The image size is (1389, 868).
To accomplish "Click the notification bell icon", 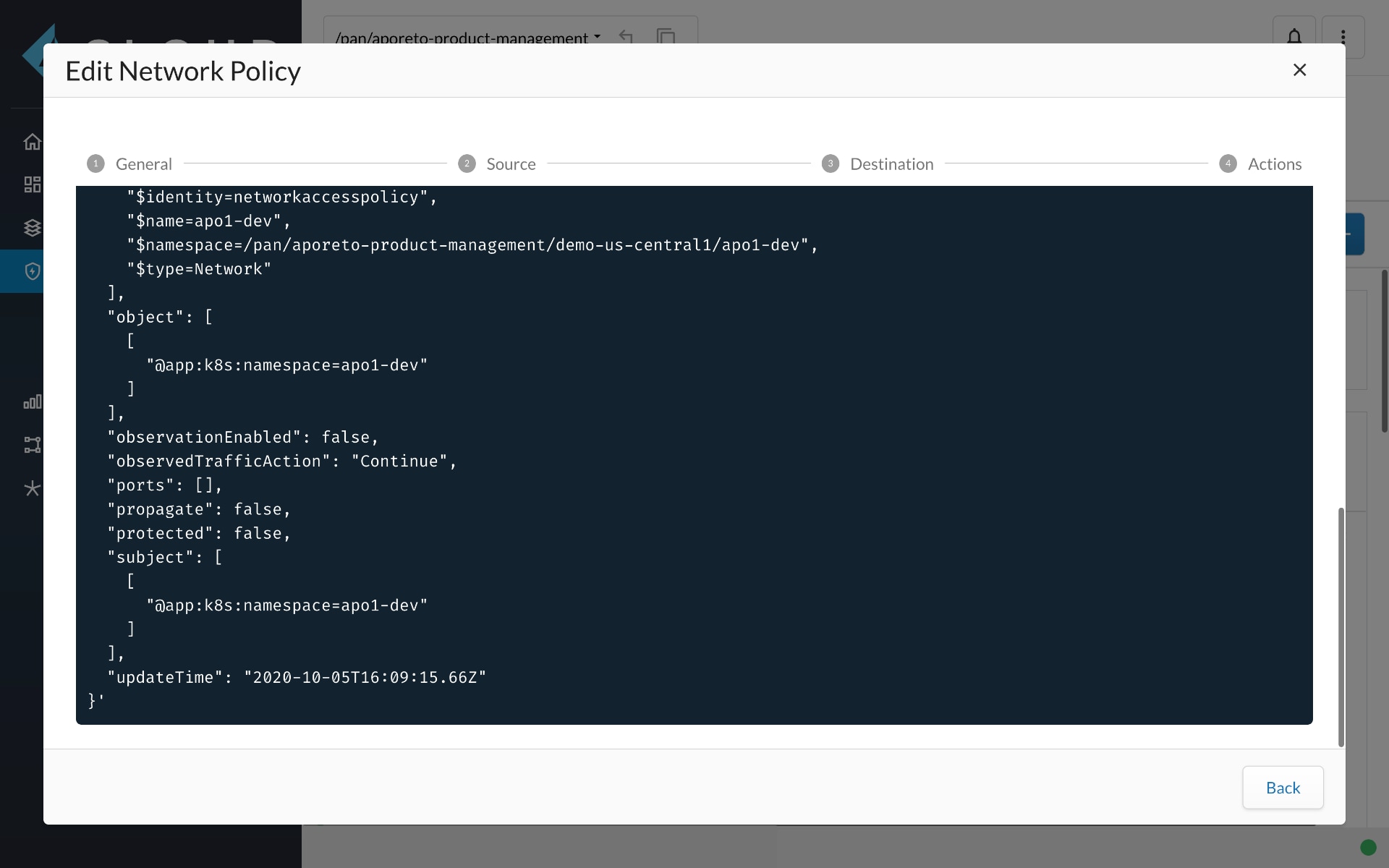I will point(1294,36).
